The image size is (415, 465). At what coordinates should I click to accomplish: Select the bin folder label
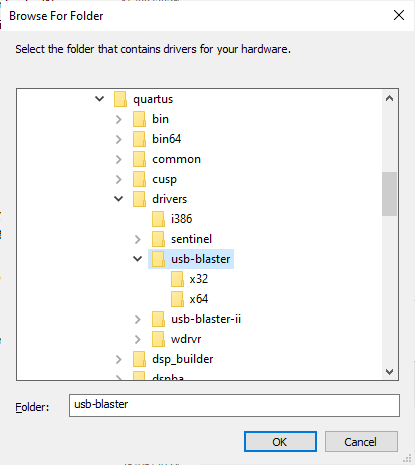coord(160,119)
